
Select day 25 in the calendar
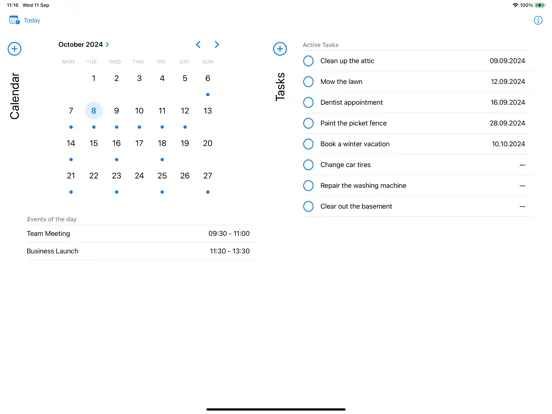(x=162, y=176)
